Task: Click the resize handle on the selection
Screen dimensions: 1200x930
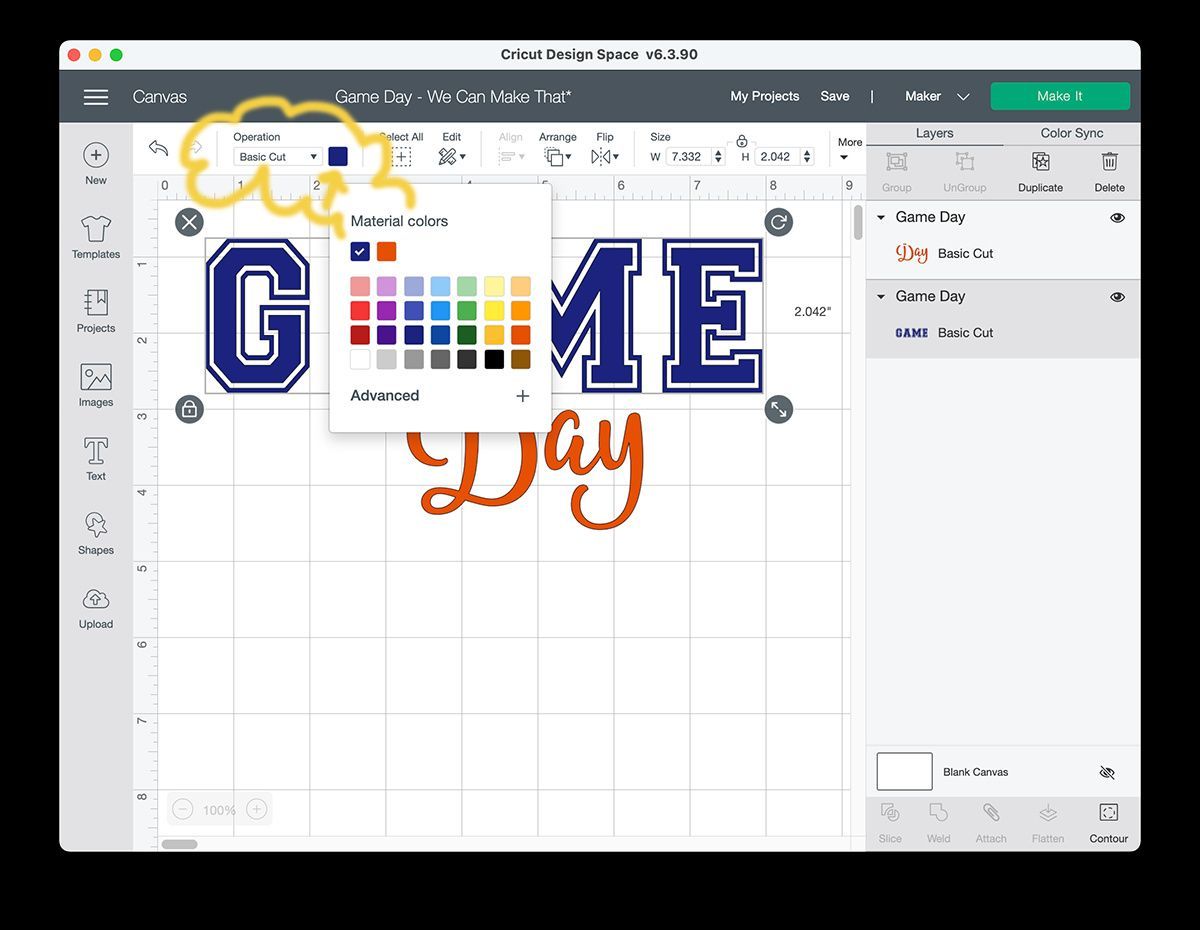Action: pos(778,409)
